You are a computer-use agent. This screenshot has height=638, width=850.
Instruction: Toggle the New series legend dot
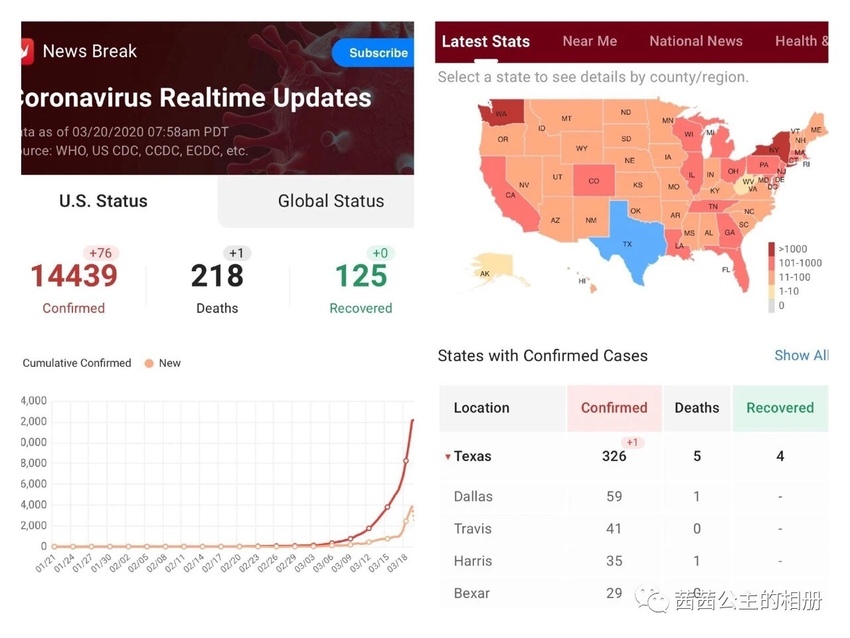pos(149,363)
